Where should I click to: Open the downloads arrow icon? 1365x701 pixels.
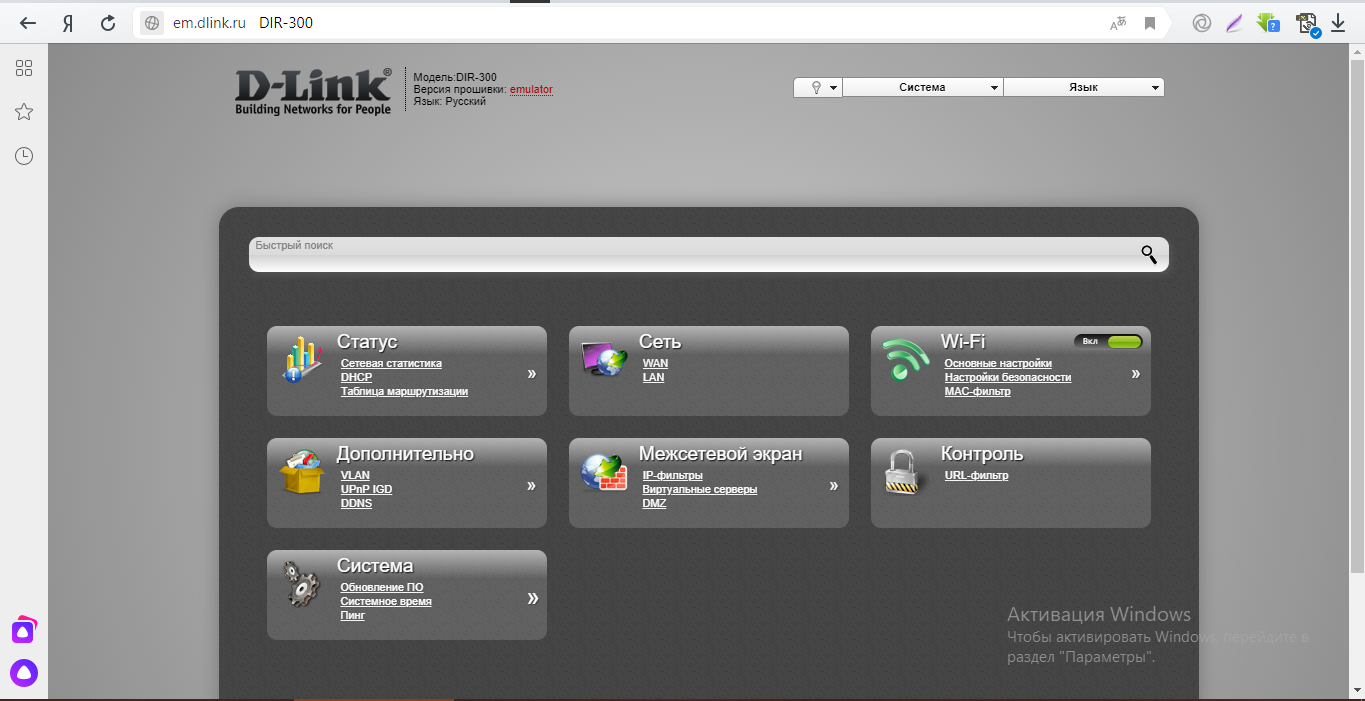click(1338, 23)
